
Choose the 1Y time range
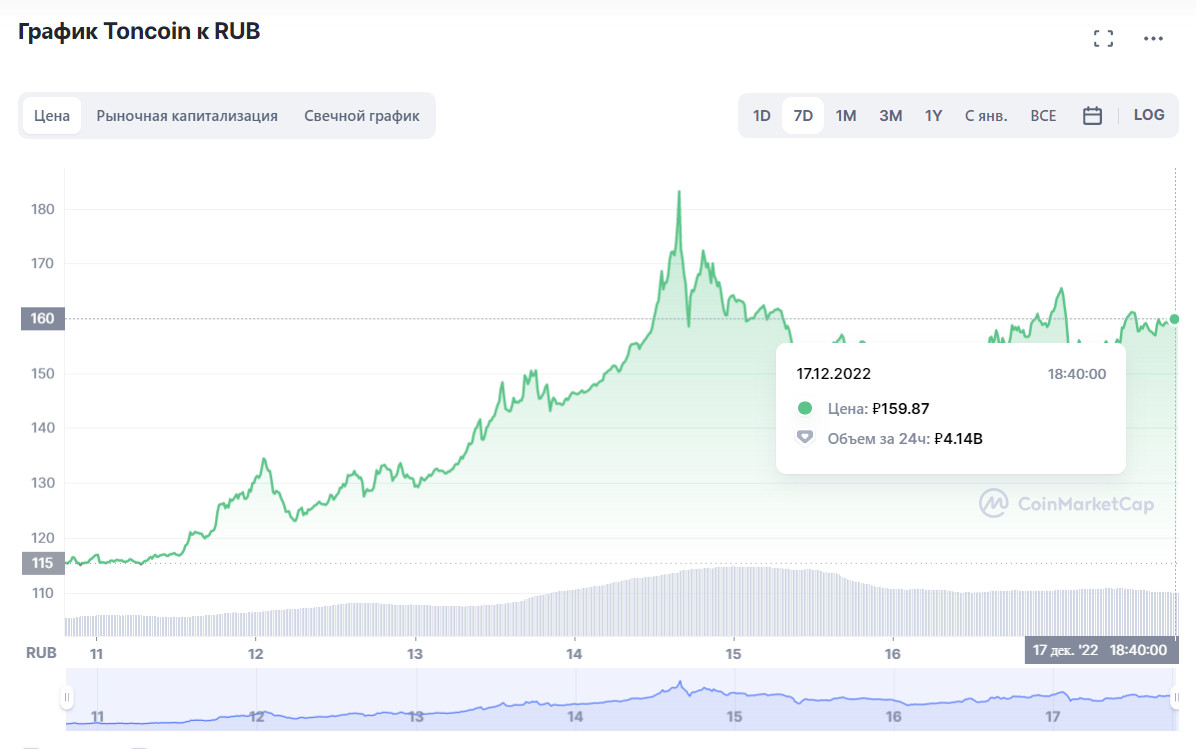click(933, 116)
